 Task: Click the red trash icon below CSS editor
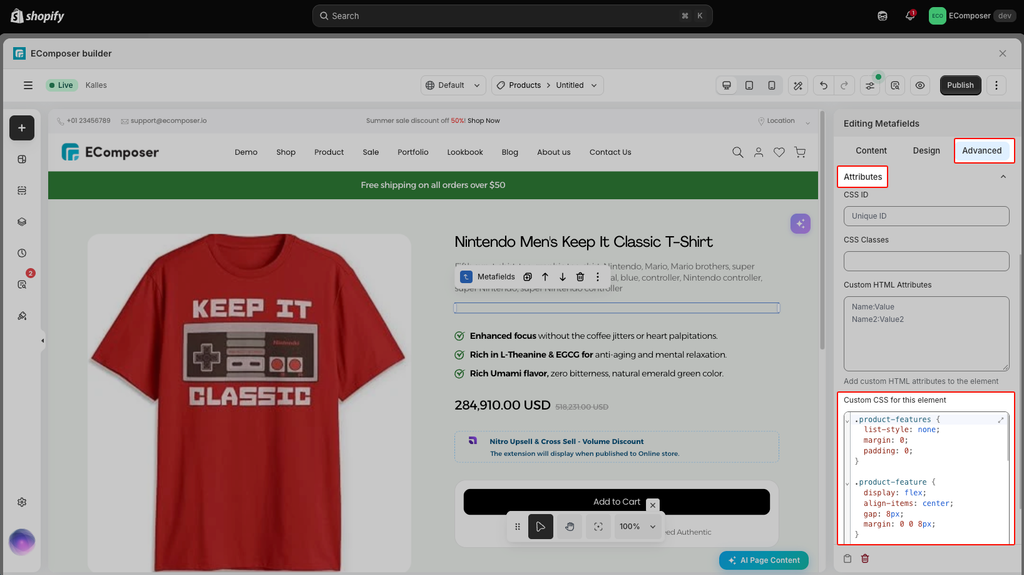click(x=865, y=559)
